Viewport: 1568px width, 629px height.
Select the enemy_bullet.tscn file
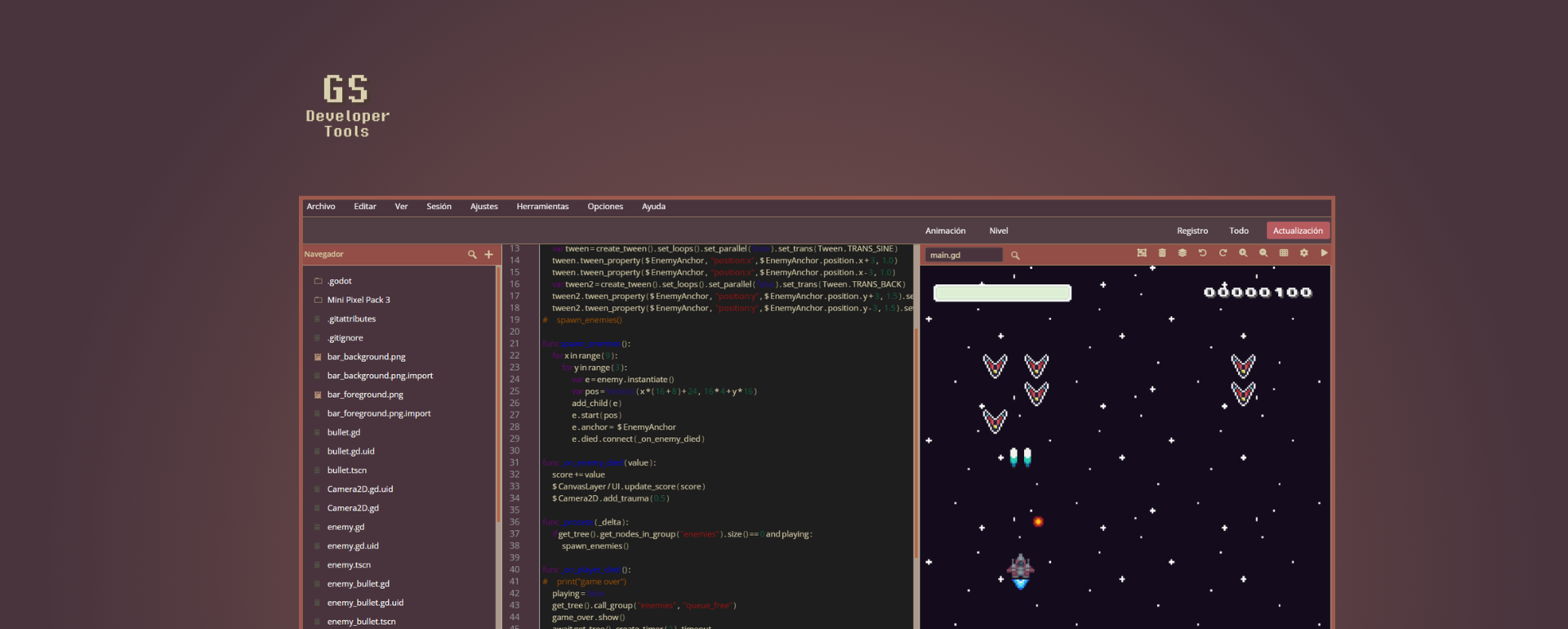point(361,621)
